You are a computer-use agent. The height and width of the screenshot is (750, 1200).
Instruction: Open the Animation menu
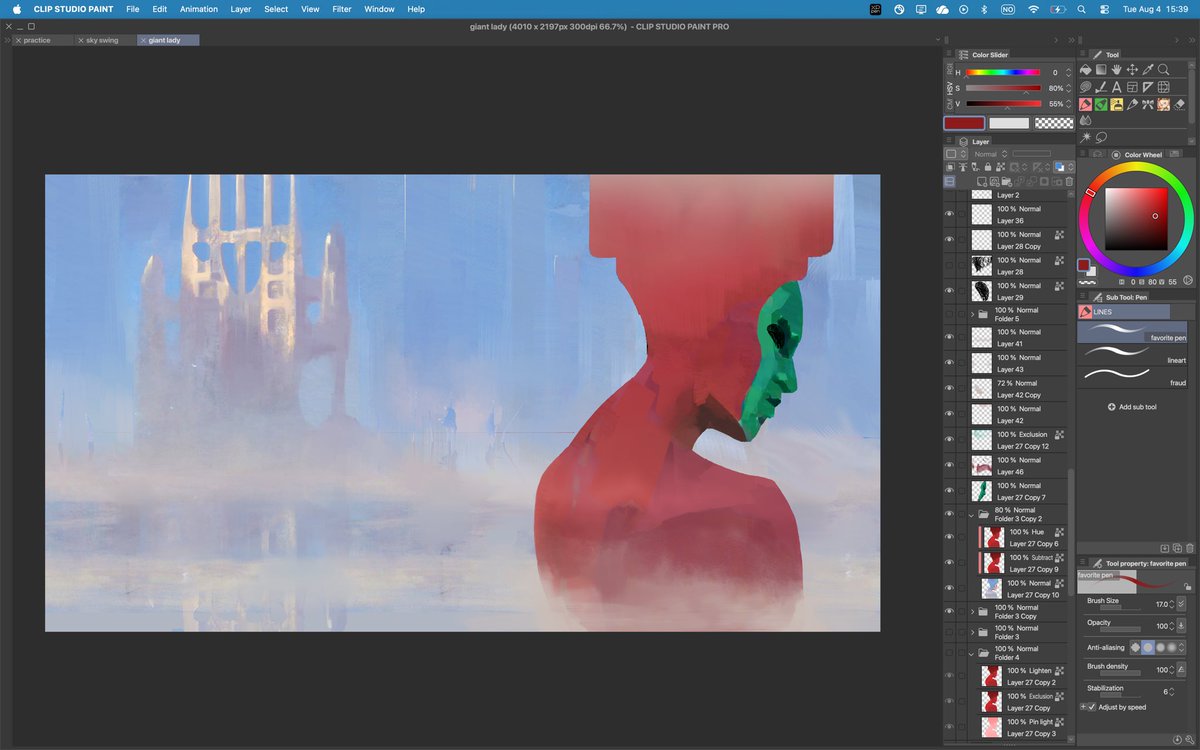(199, 9)
